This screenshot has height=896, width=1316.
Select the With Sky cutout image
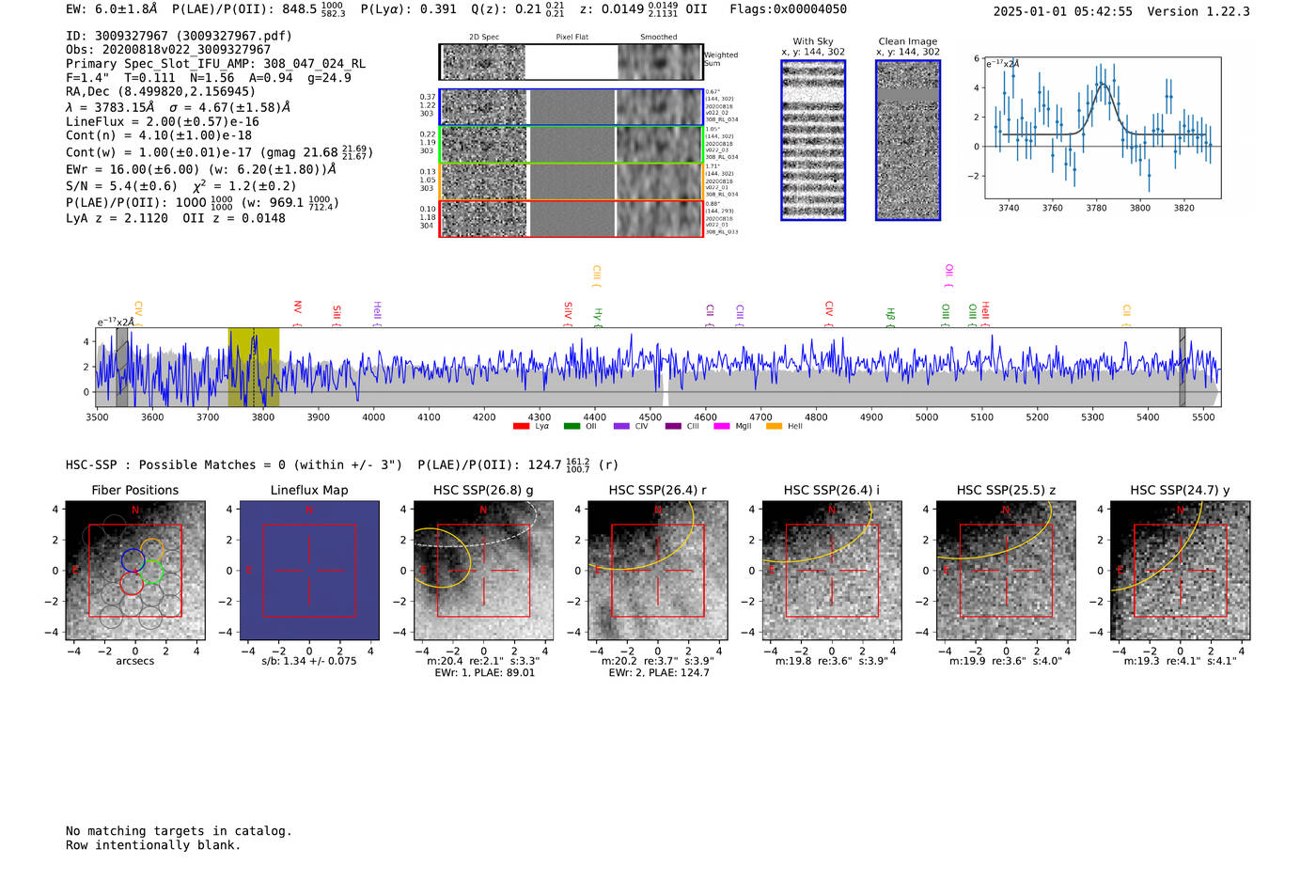point(813,140)
